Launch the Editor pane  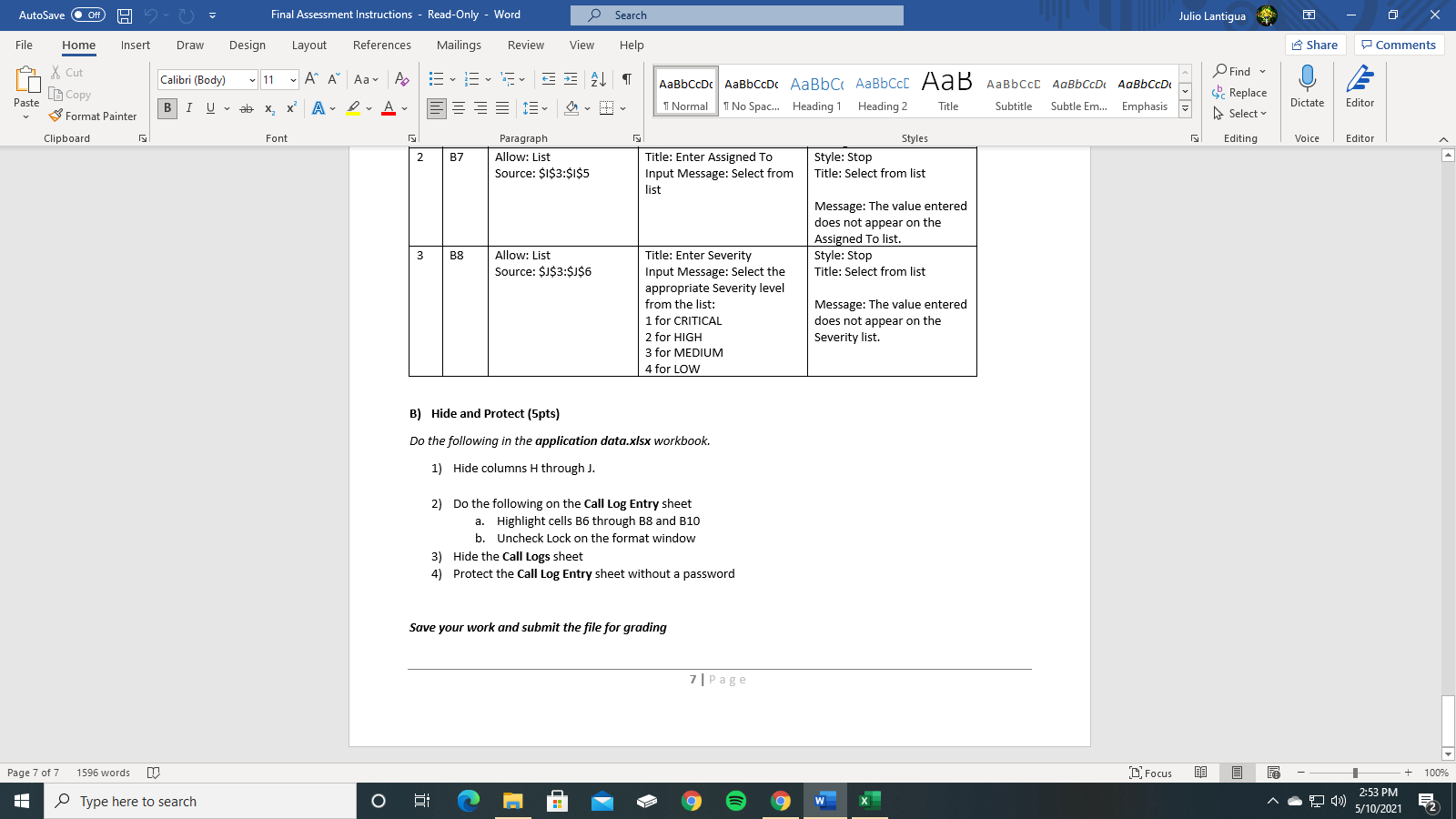(x=1360, y=89)
